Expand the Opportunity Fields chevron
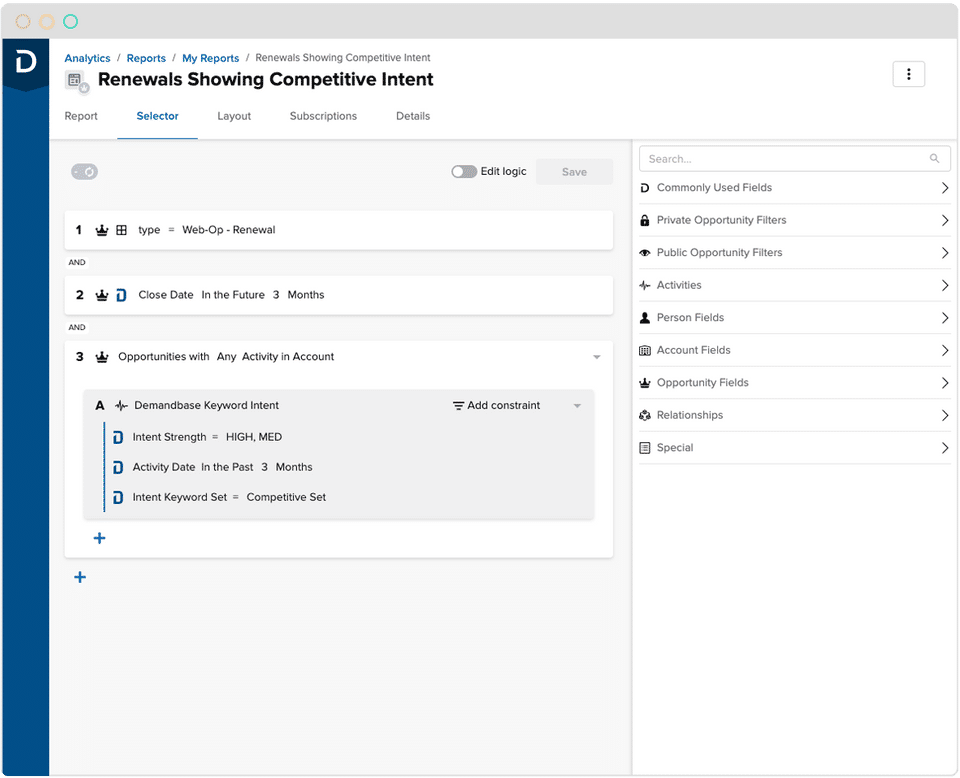Viewport: 960px width, 778px height. [x=945, y=383]
